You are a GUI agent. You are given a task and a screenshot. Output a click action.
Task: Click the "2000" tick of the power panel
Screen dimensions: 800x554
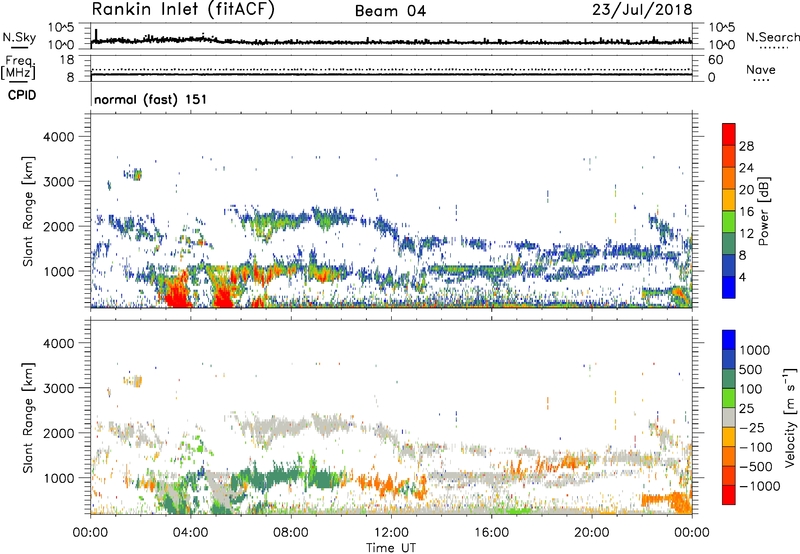point(58,226)
